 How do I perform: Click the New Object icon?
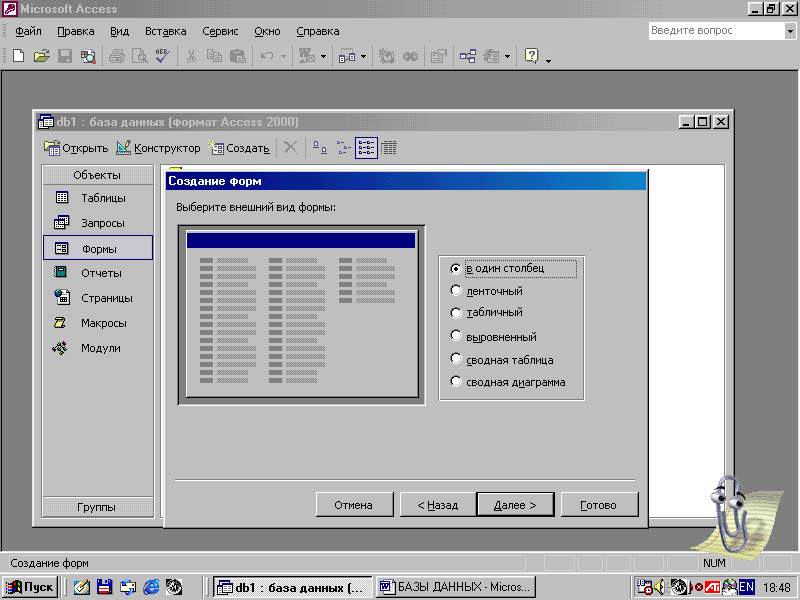[491, 56]
